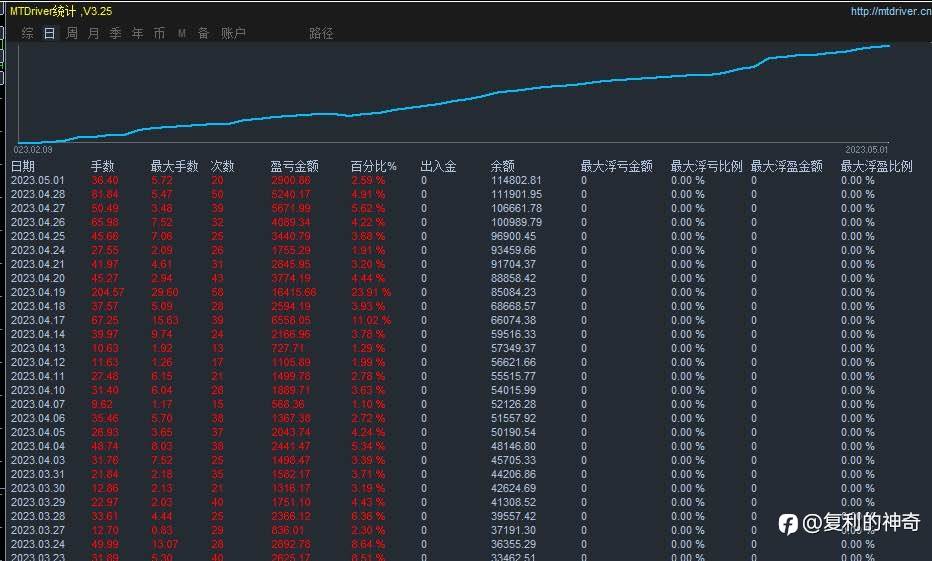
Task: Click the balance 56621.66
Action: [x=513, y=363]
